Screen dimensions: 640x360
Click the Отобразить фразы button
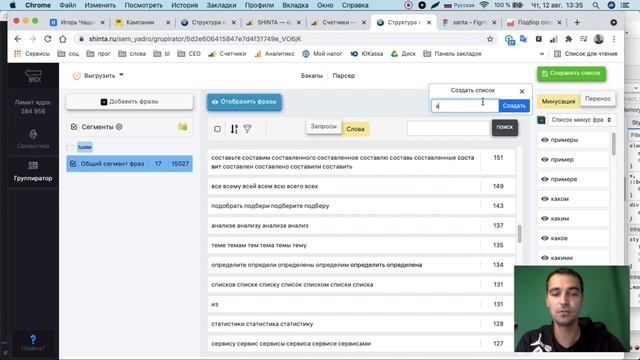244,102
